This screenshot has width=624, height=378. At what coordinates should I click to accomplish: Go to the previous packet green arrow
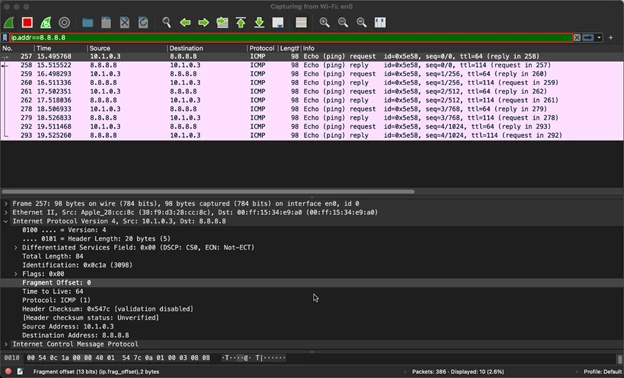pos(185,22)
